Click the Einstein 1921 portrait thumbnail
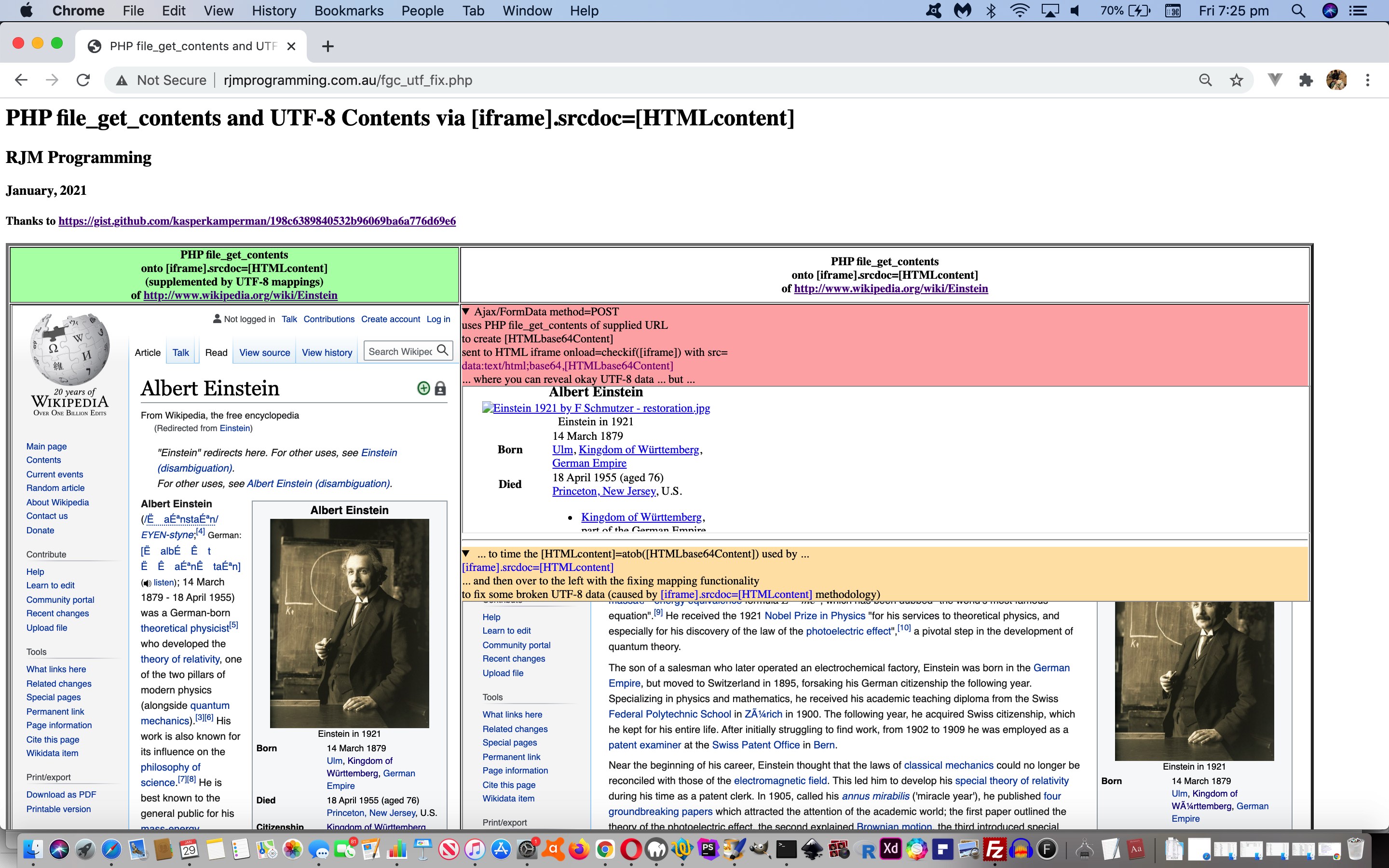The image size is (1389, 868). (349, 623)
